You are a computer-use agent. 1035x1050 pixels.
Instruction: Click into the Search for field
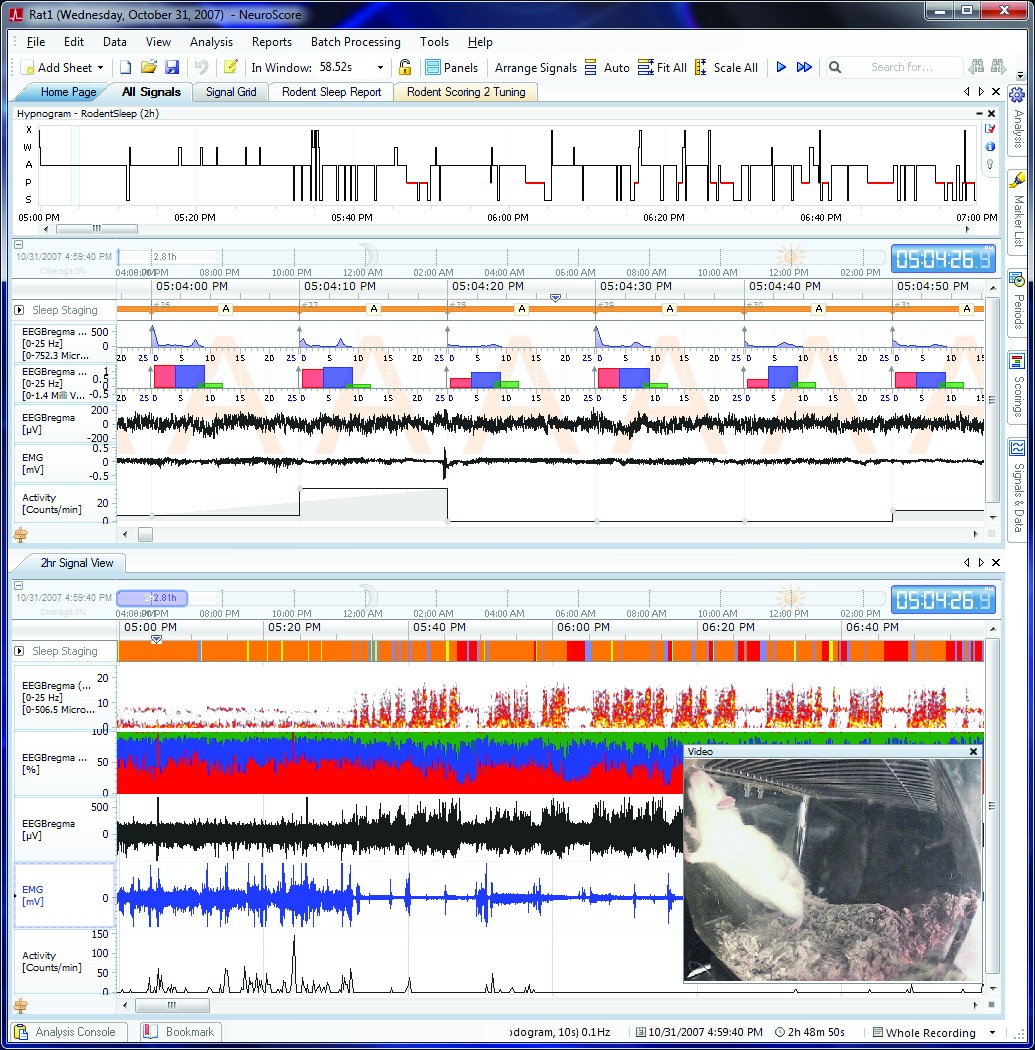coord(900,67)
